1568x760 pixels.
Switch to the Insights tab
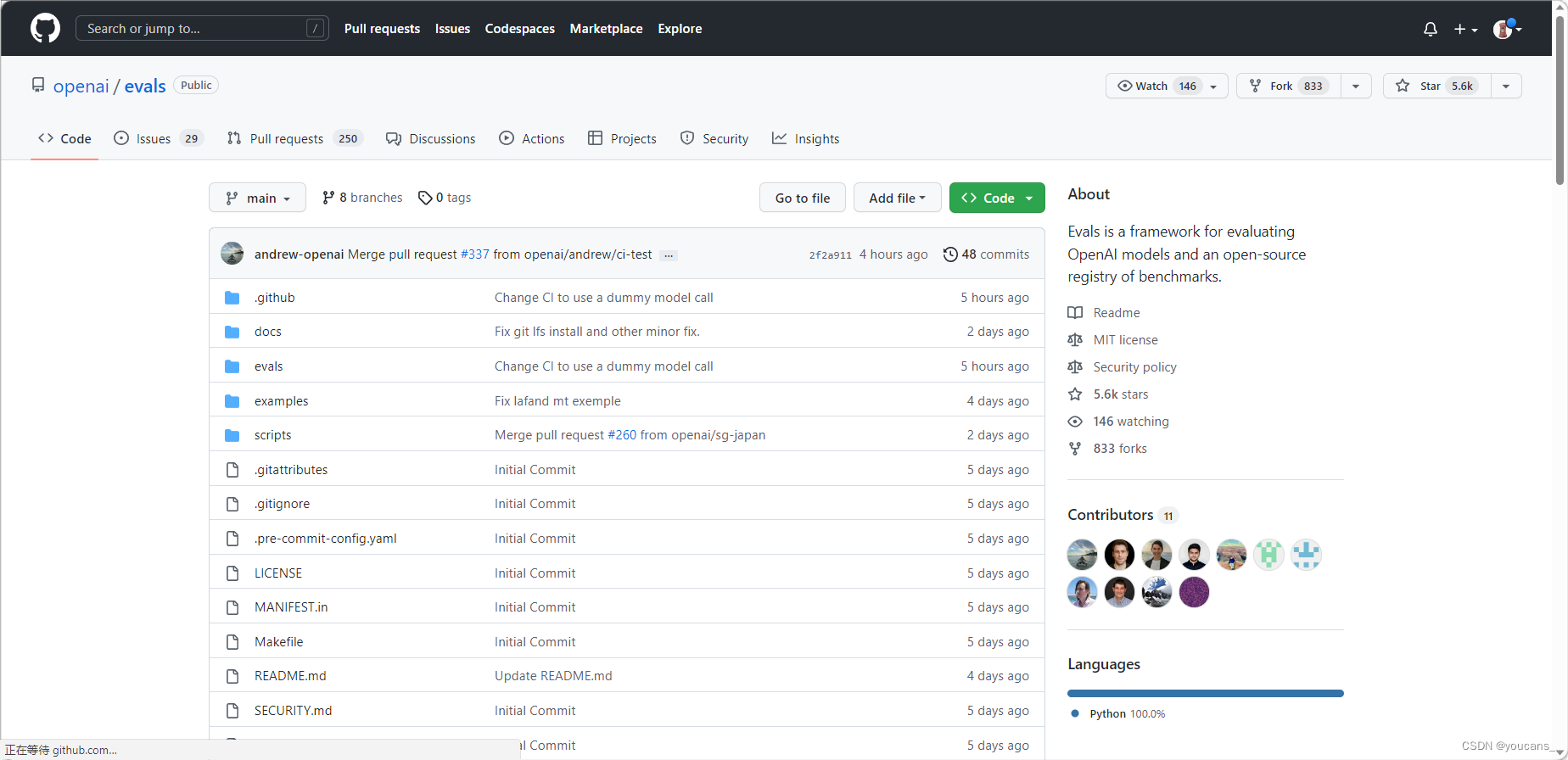click(805, 138)
